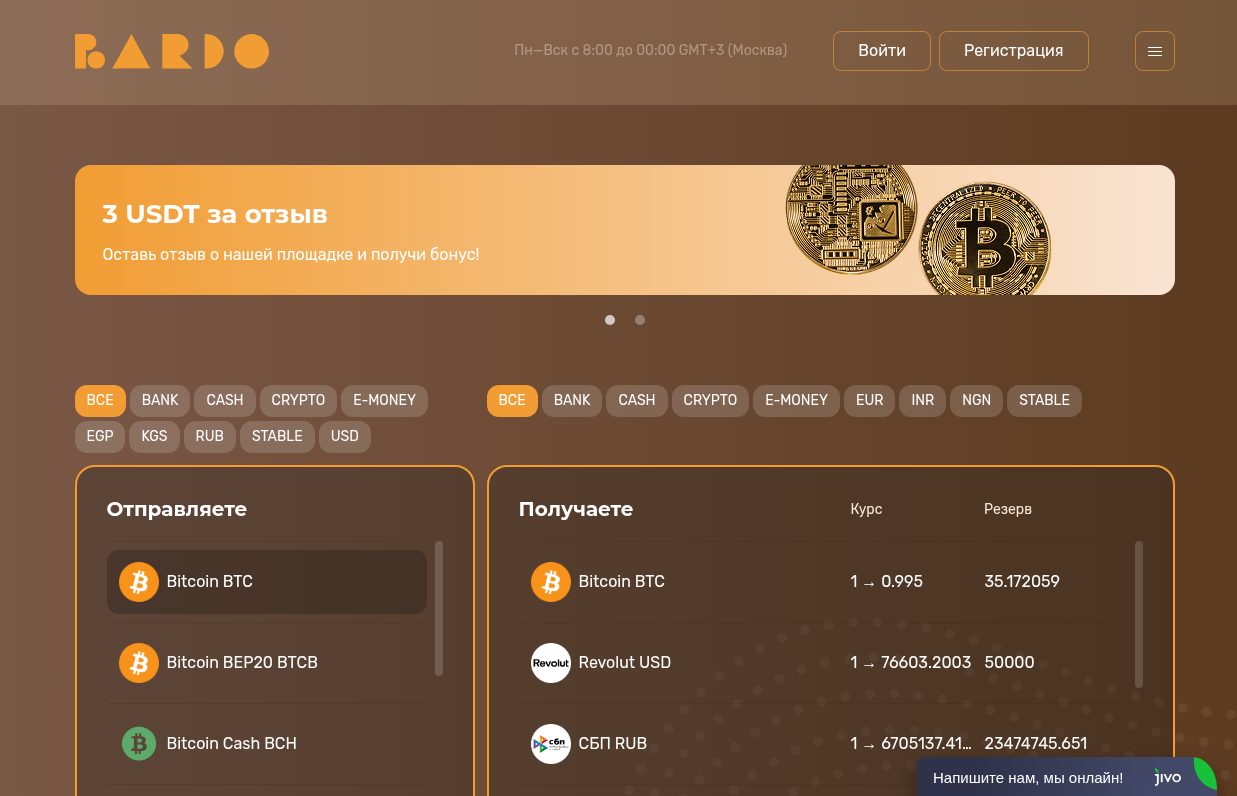Viewport: 1237px width, 796px height.
Task: Click rate '1 → 0.995'
Action: point(887,582)
